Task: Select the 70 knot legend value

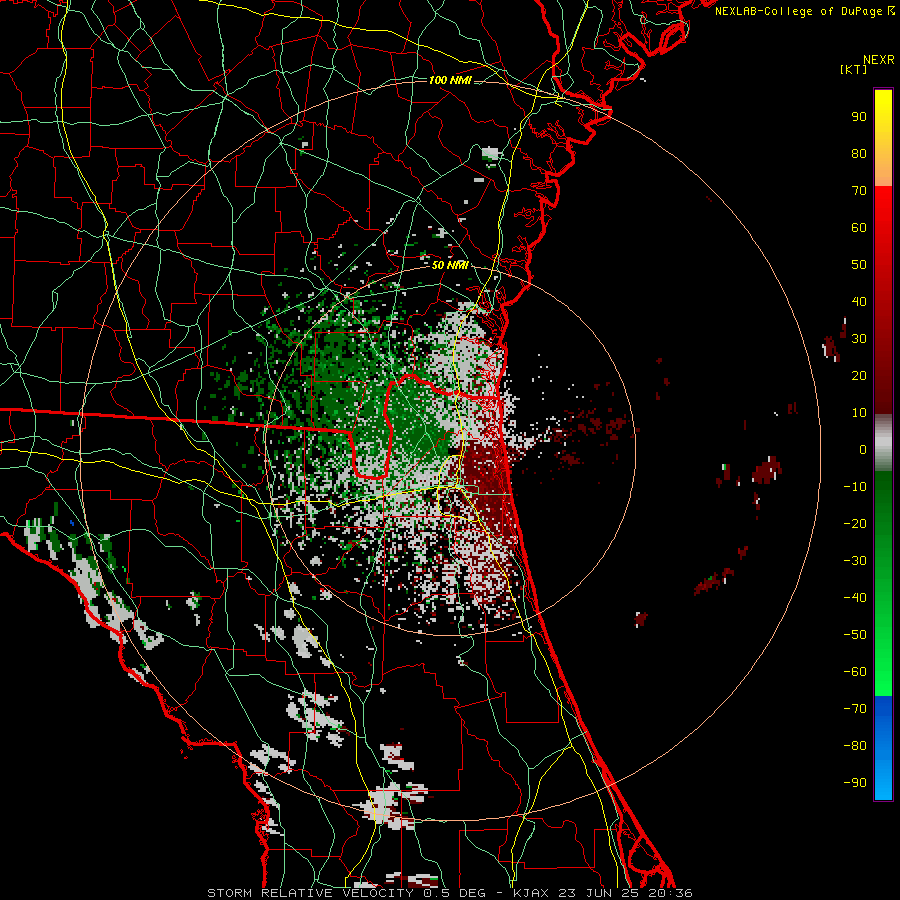Action: pos(859,191)
